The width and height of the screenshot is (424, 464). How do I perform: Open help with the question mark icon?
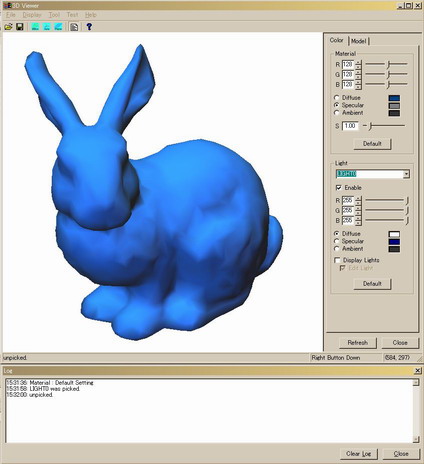coord(89,27)
